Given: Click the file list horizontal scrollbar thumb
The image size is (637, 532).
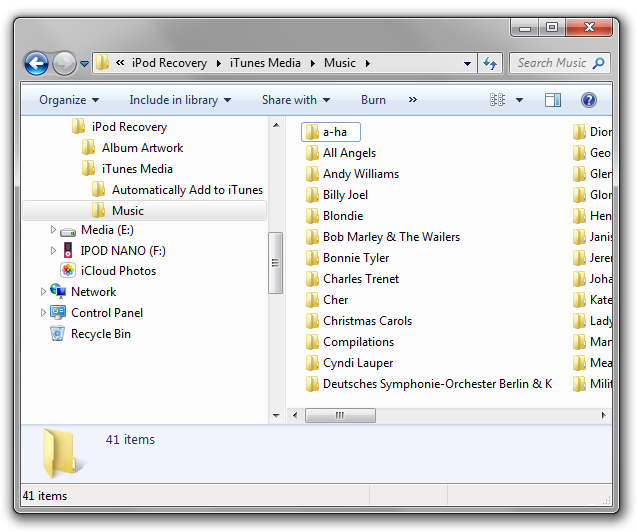Looking at the screenshot, I should click(x=340, y=415).
